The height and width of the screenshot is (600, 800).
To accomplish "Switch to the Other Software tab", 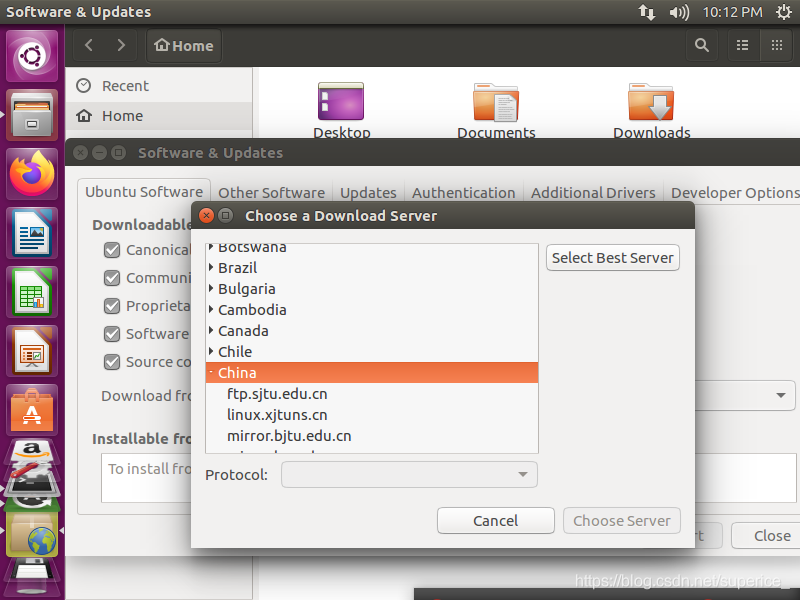I will [271, 193].
